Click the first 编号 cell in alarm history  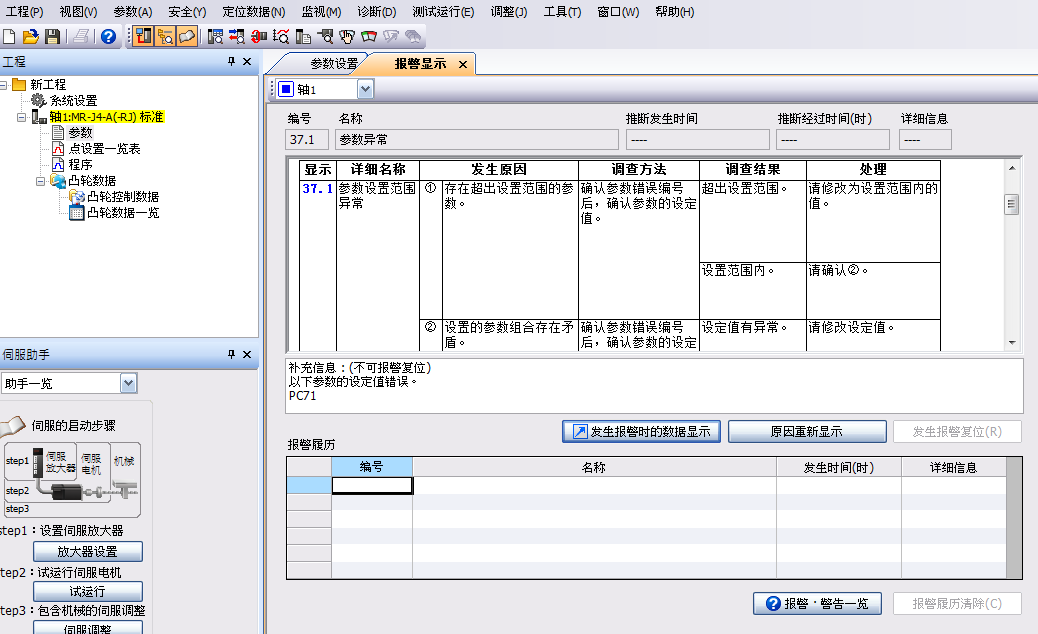pyautogui.click(x=371, y=485)
